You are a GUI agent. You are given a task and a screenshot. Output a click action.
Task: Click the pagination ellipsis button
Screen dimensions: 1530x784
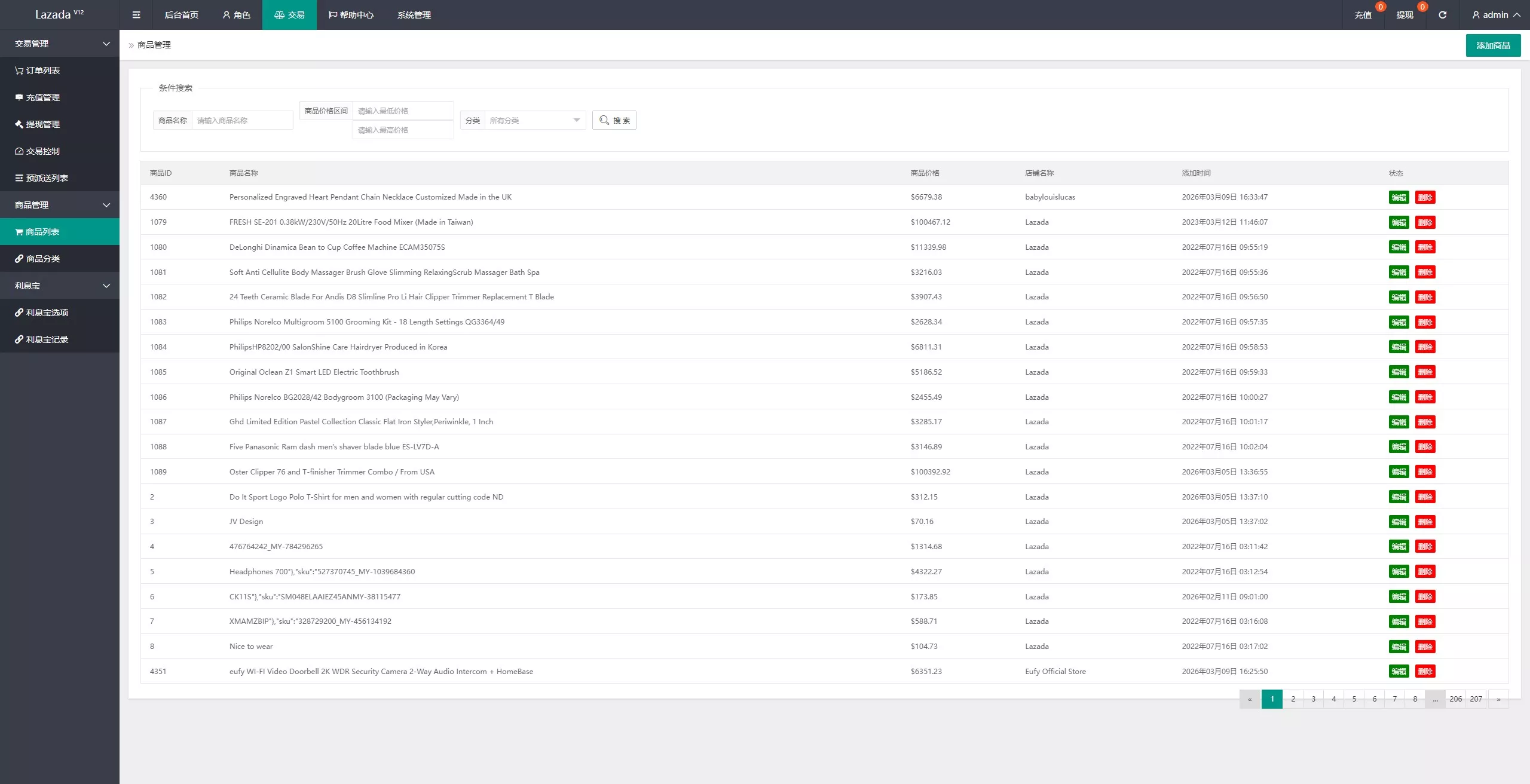pos(1435,699)
